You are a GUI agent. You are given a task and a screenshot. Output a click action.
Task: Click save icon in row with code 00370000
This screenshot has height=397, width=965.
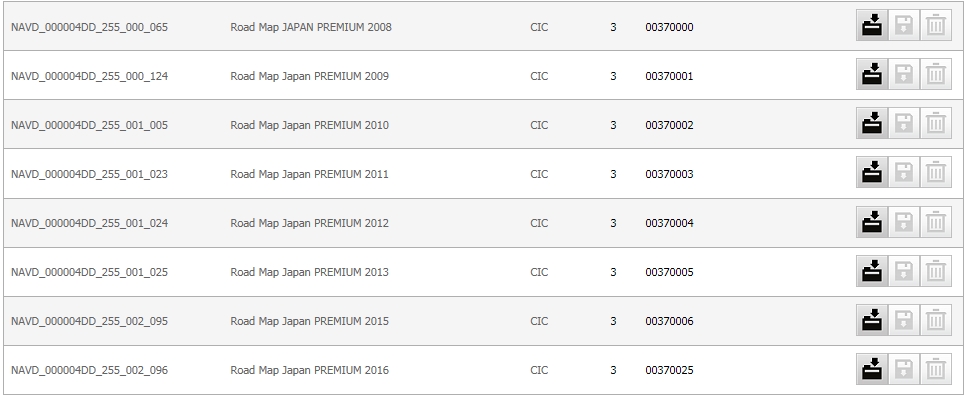(903, 26)
